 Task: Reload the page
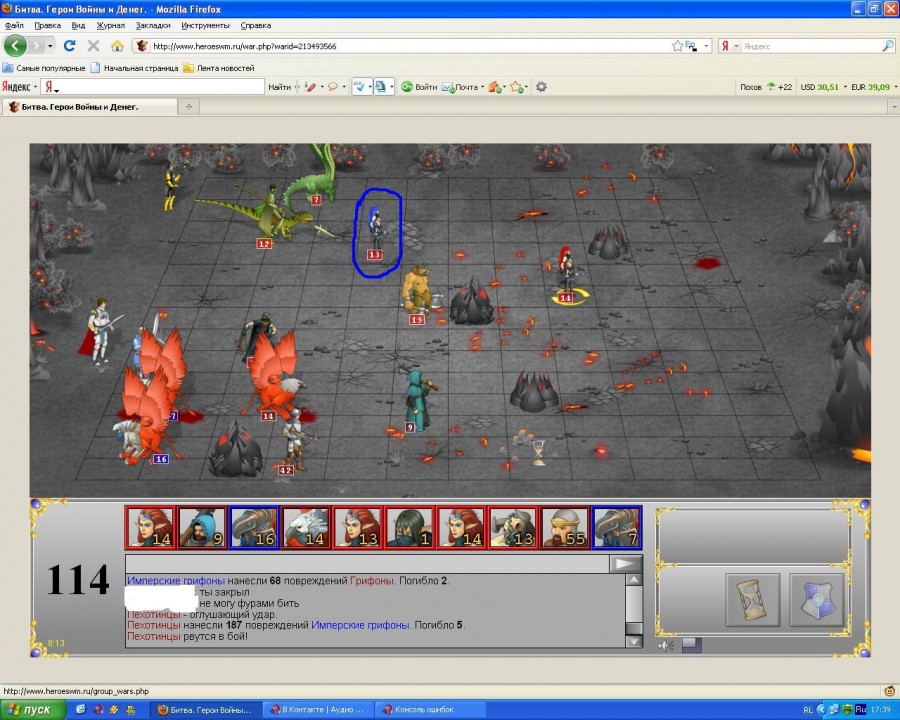pos(70,46)
